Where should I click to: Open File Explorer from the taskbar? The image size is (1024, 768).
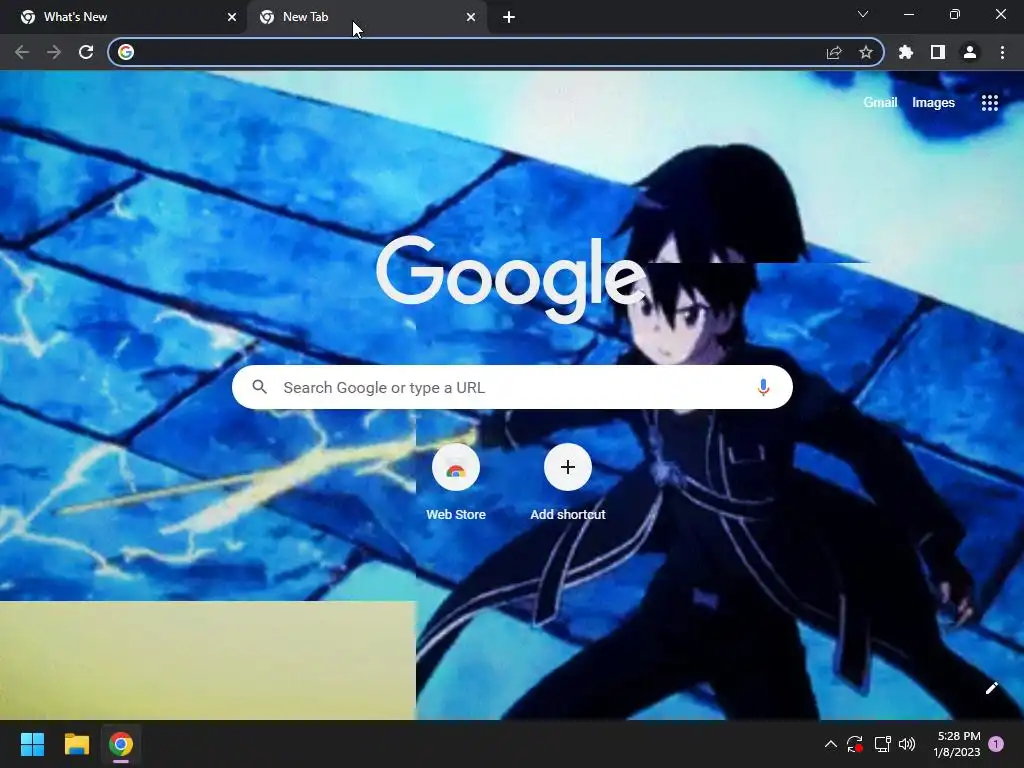click(x=76, y=744)
